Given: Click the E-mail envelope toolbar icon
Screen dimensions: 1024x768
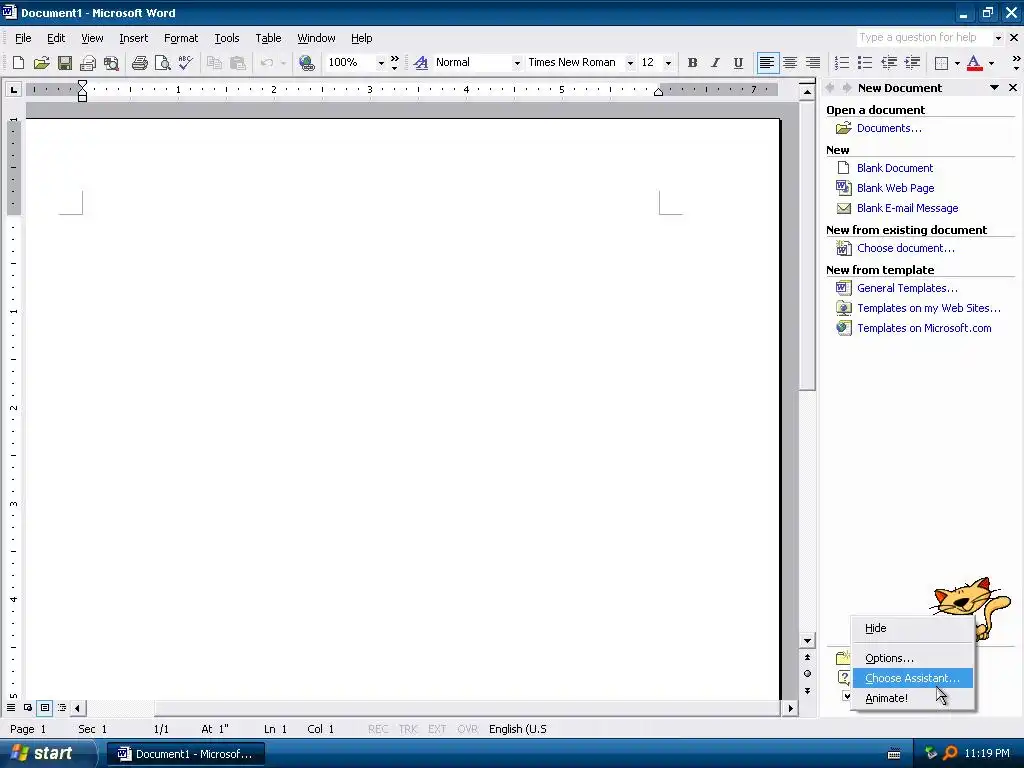Looking at the screenshot, I should click(88, 63).
